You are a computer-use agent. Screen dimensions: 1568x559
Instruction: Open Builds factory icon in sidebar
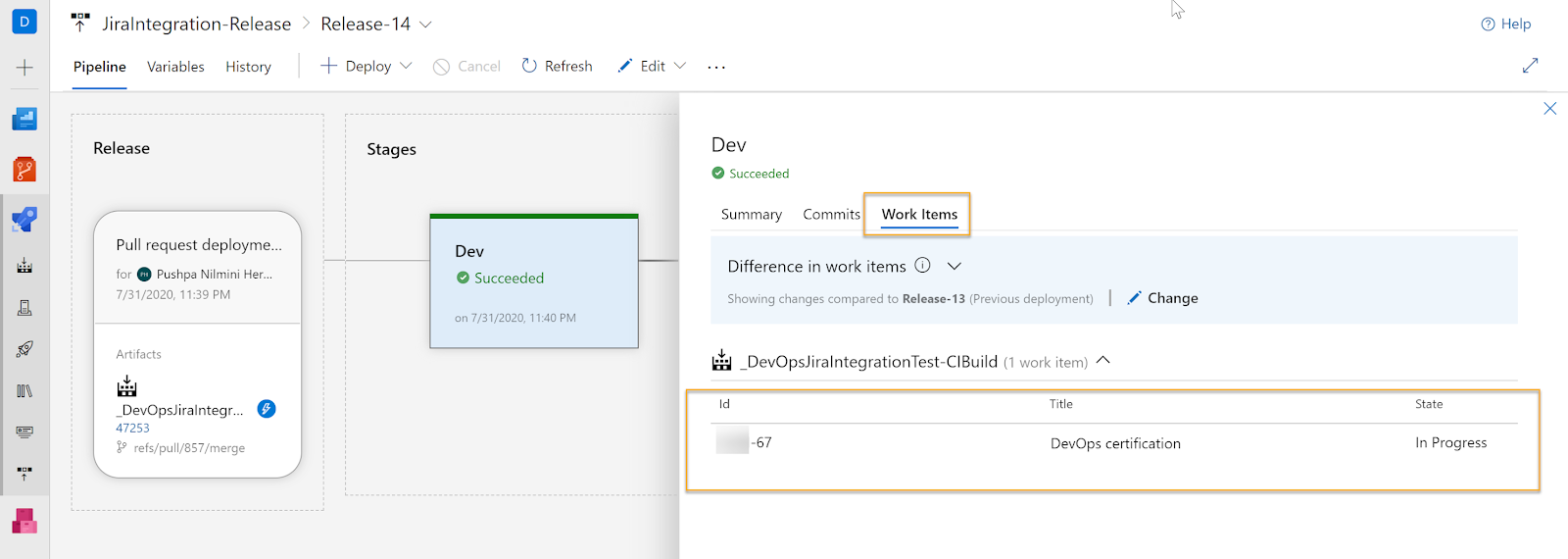coord(24,266)
